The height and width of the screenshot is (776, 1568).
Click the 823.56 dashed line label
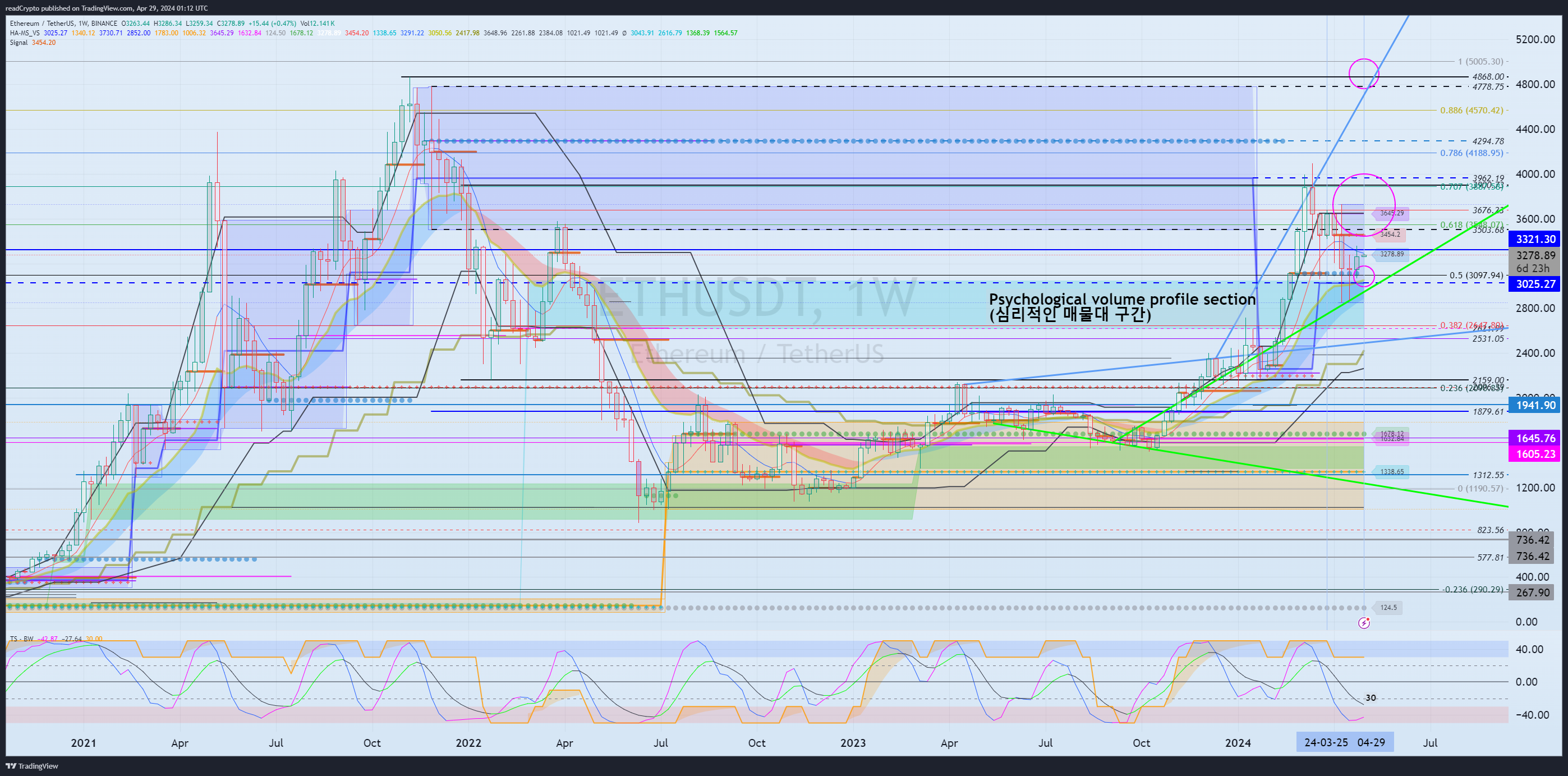pos(1490,530)
